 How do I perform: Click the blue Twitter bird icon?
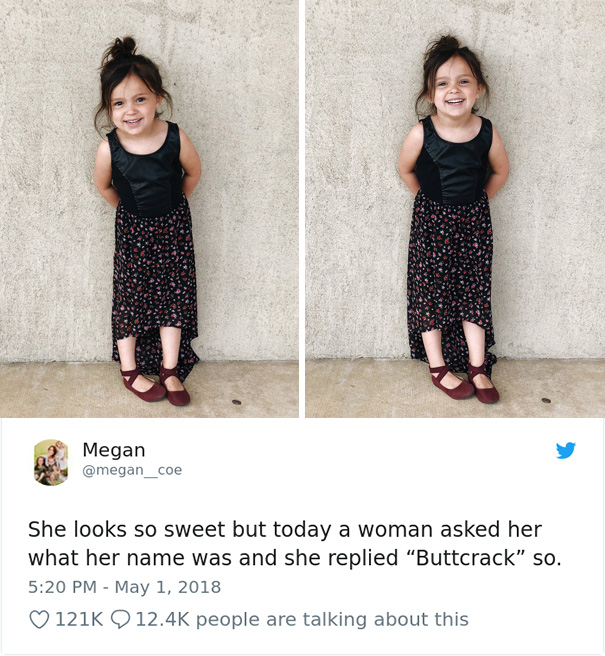coord(566,450)
